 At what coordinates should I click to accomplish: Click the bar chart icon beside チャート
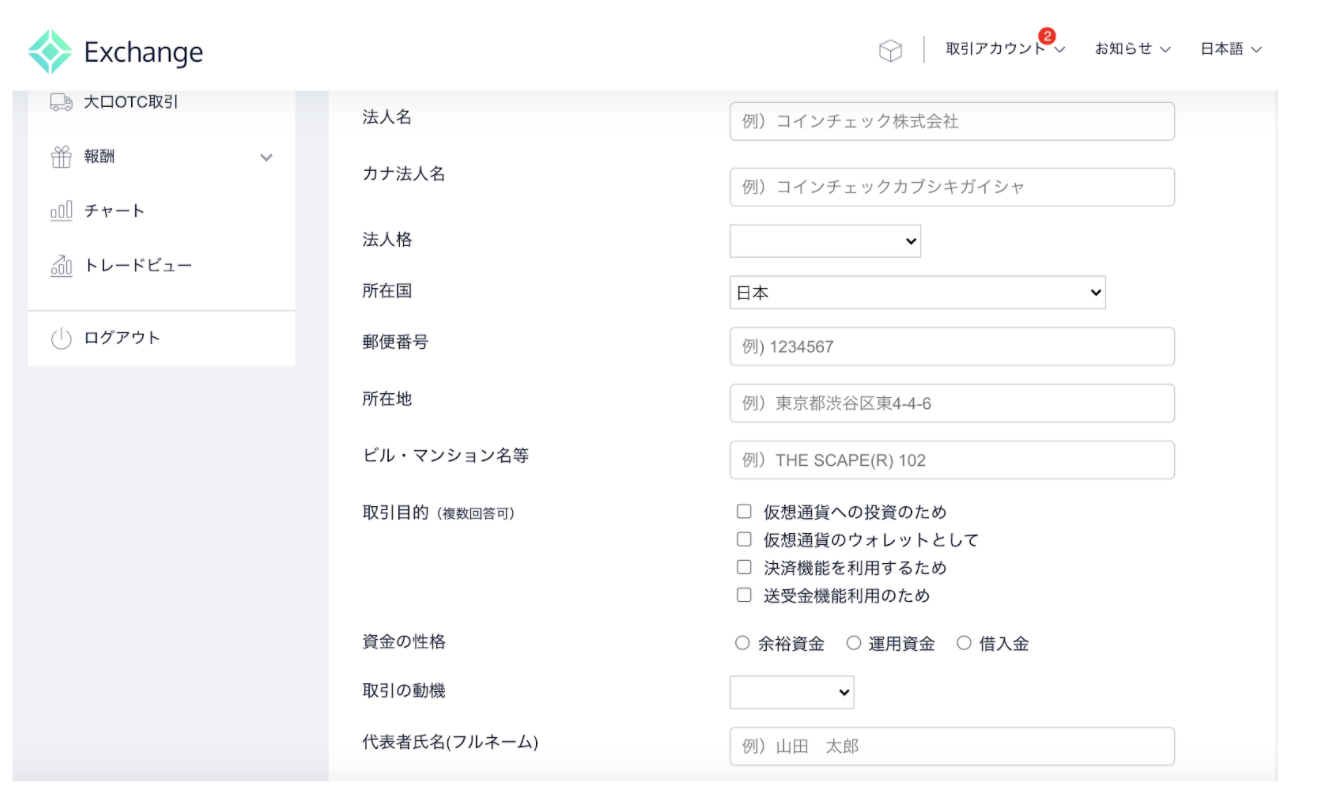pyautogui.click(x=61, y=211)
